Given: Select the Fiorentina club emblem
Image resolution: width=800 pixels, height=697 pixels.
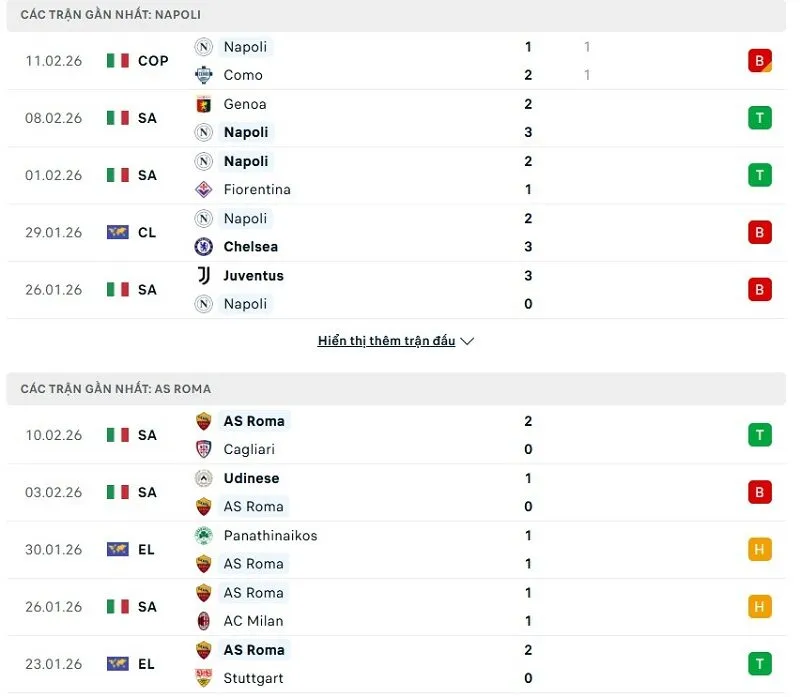Looking at the screenshot, I should (x=202, y=189).
